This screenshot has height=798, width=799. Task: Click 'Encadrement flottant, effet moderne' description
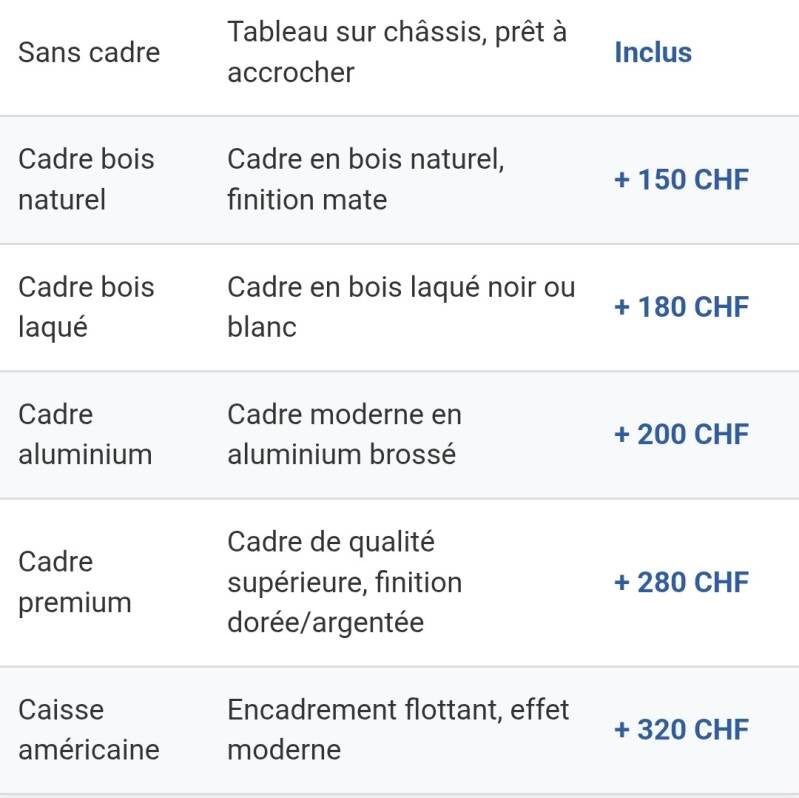tap(397, 729)
